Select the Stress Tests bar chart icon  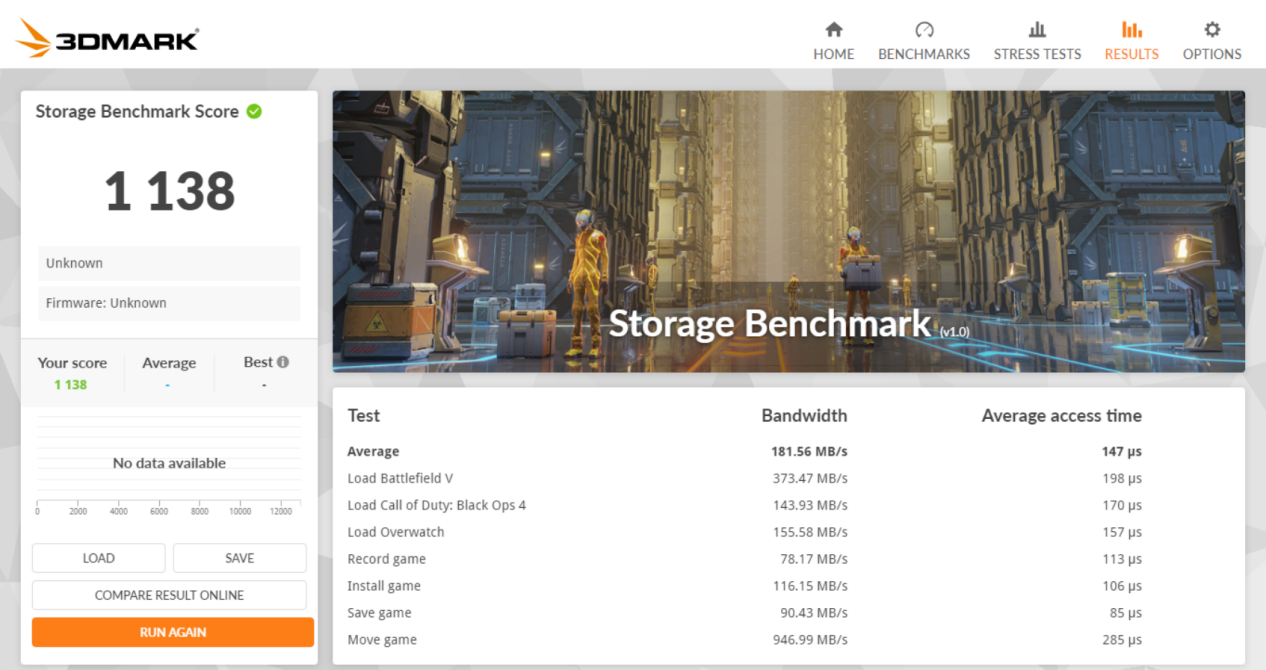(x=1037, y=29)
